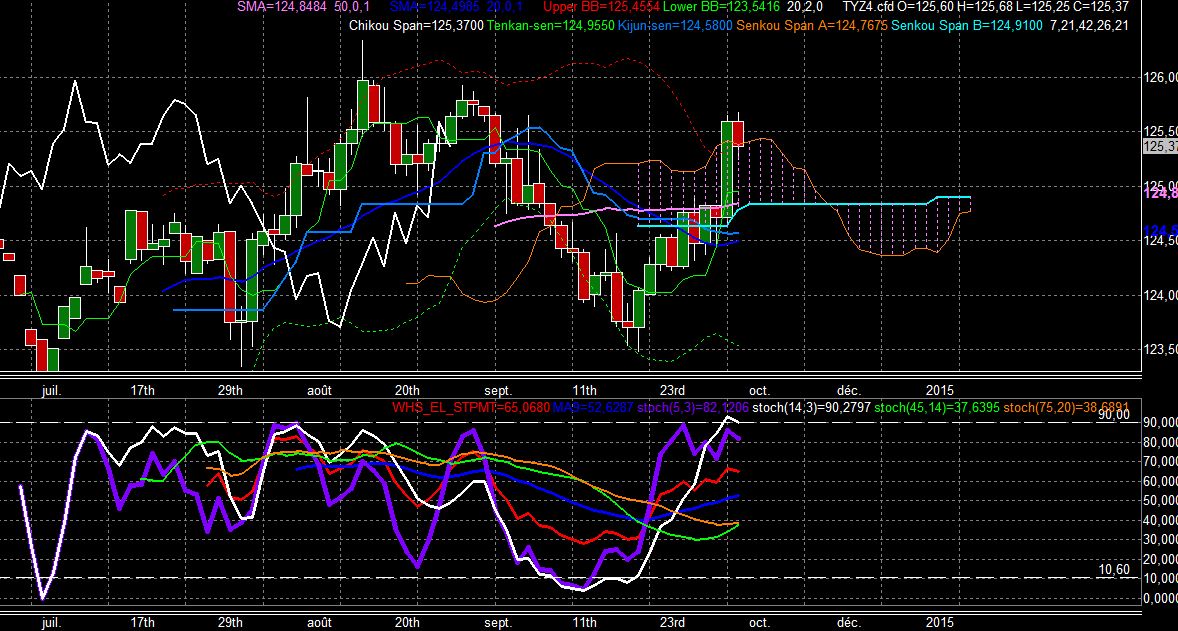Click the 80,000 stochastic axis value

1161,442
